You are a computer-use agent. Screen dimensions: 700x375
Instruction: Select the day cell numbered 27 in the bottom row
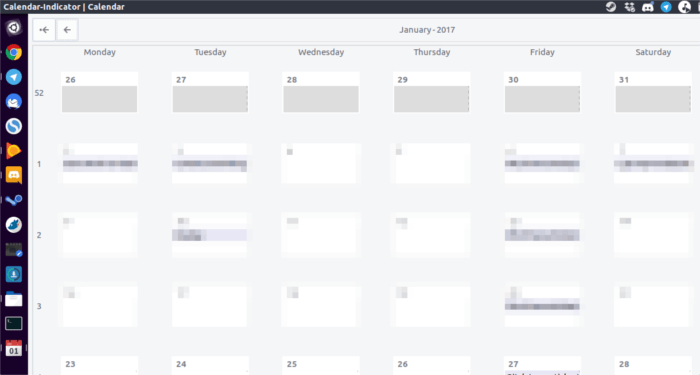[542, 366]
